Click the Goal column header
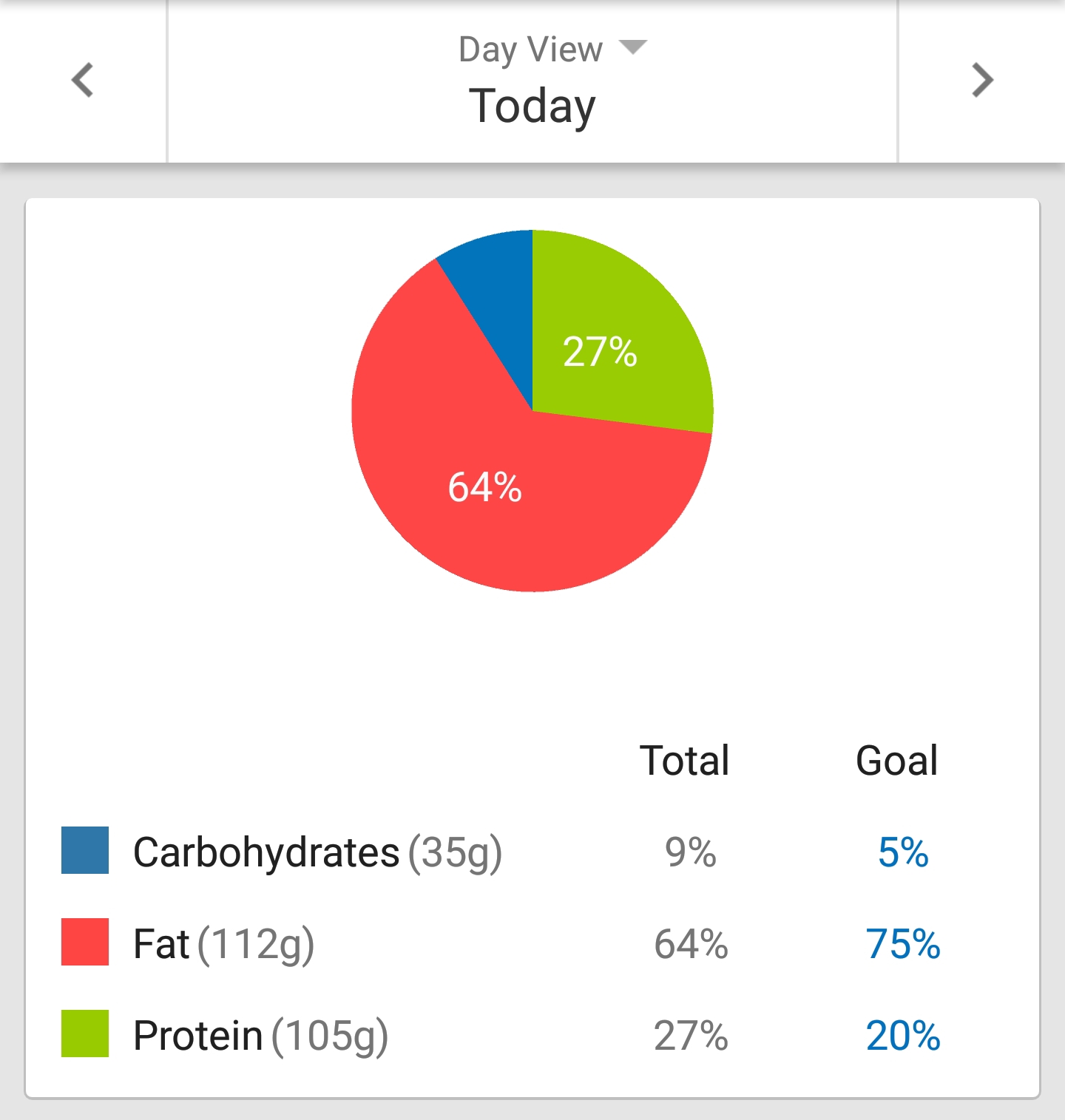Screen dimensions: 1065x1120 (x=896, y=761)
